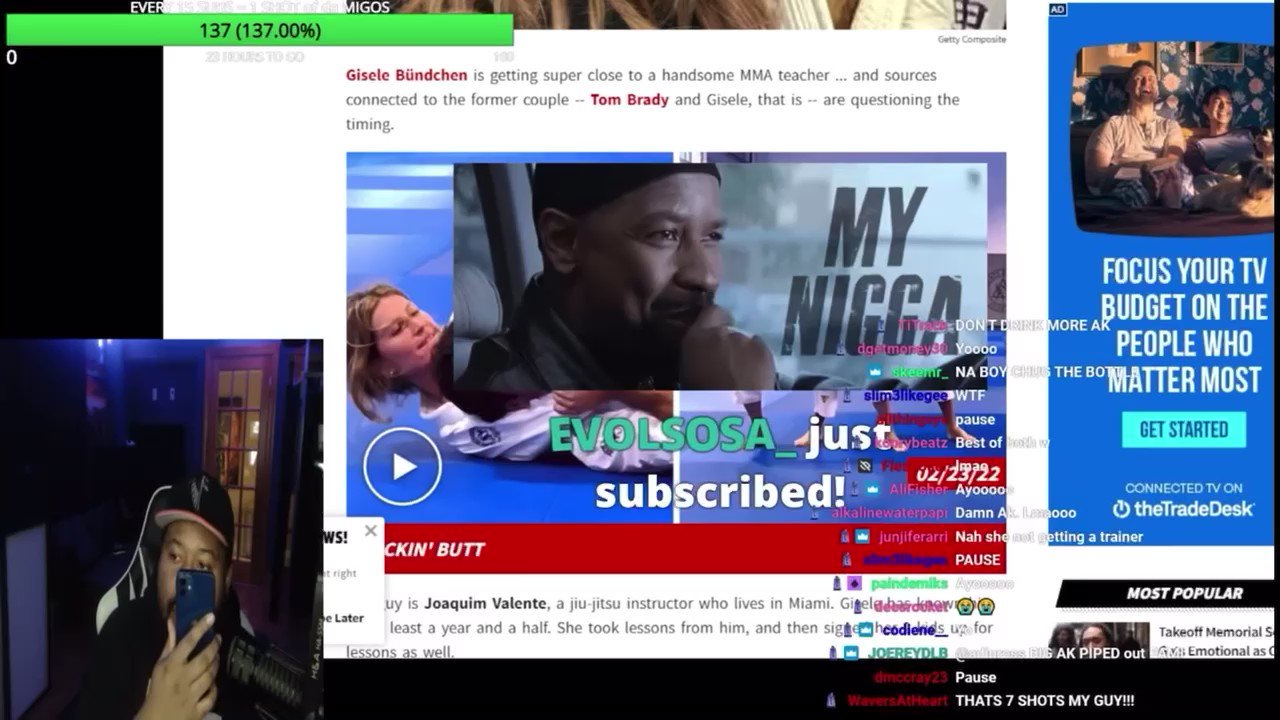Click paindemiks's username in chat
This screenshot has height=720, width=1280.
click(909, 584)
